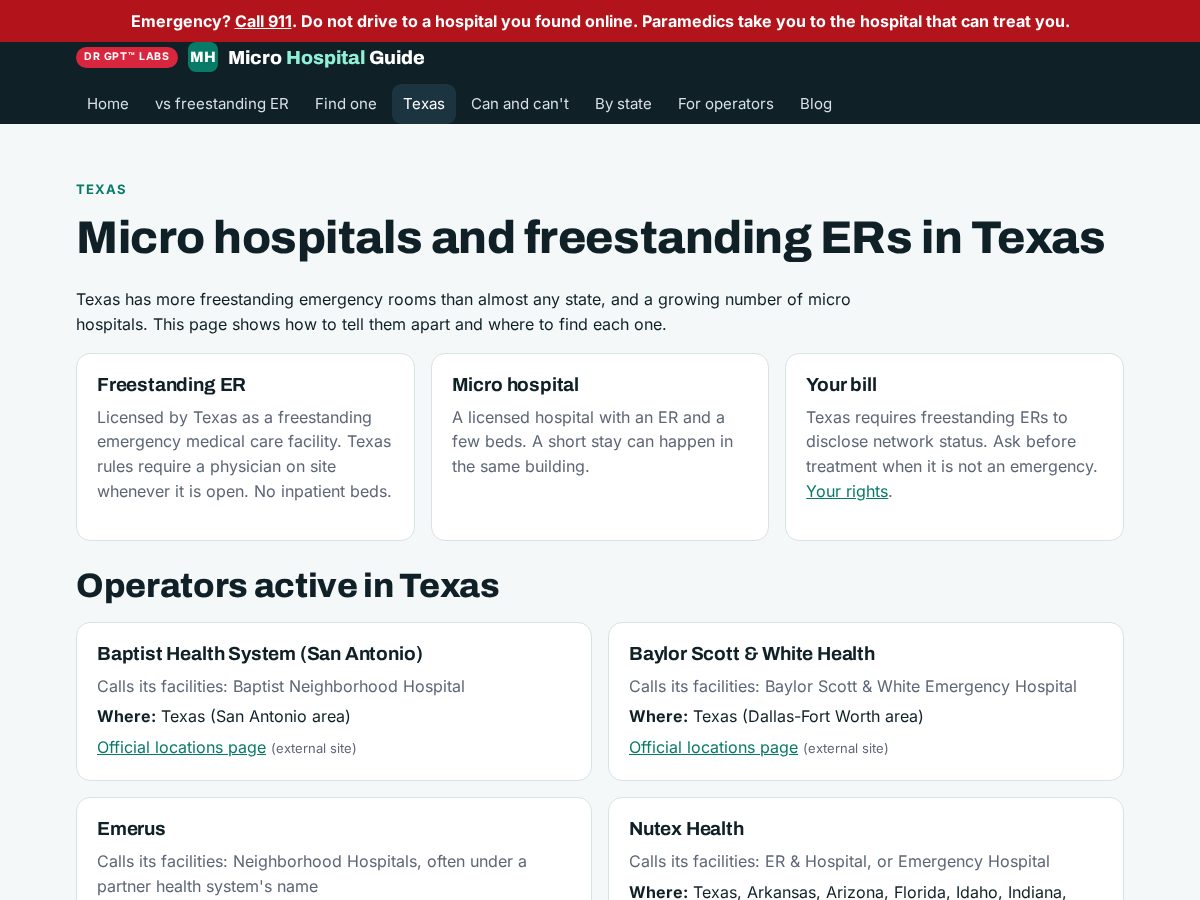Click the Baylor Scott & White Health title
Screen dimensions: 1200x900
click(752, 653)
